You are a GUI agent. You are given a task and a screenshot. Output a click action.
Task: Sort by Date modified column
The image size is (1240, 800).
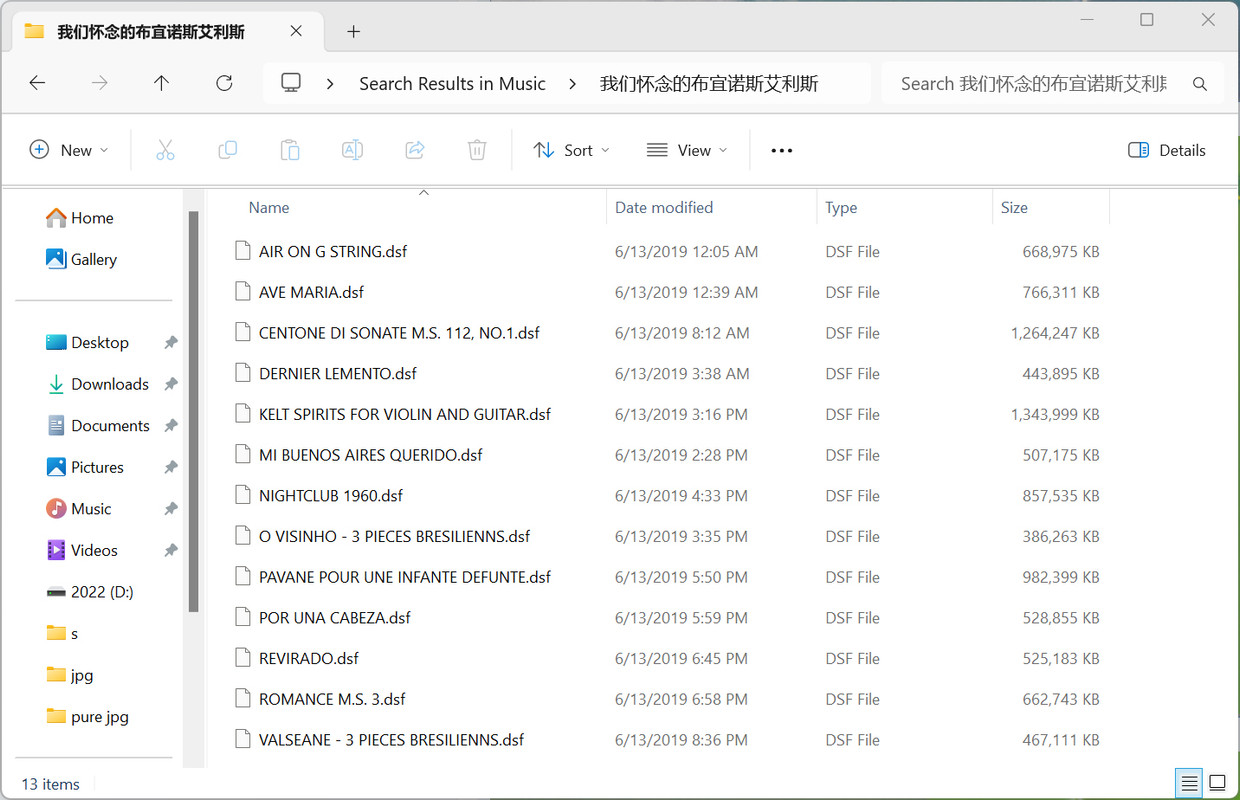click(x=664, y=208)
